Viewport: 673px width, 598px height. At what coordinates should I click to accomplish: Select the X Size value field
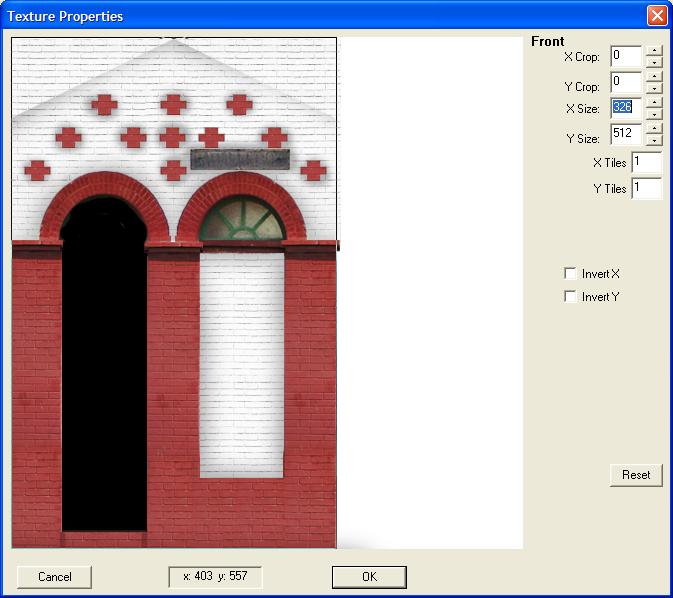[x=625, y=107]
